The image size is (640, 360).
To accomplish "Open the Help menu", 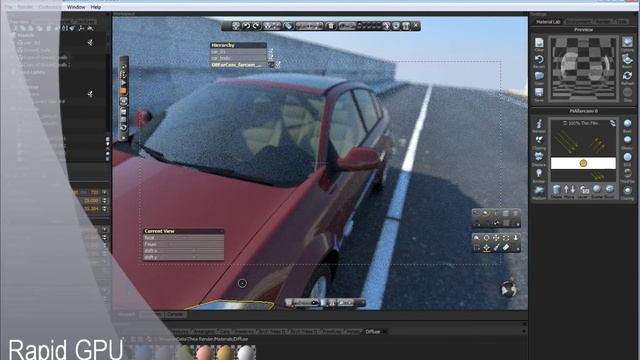I will 96,7.
